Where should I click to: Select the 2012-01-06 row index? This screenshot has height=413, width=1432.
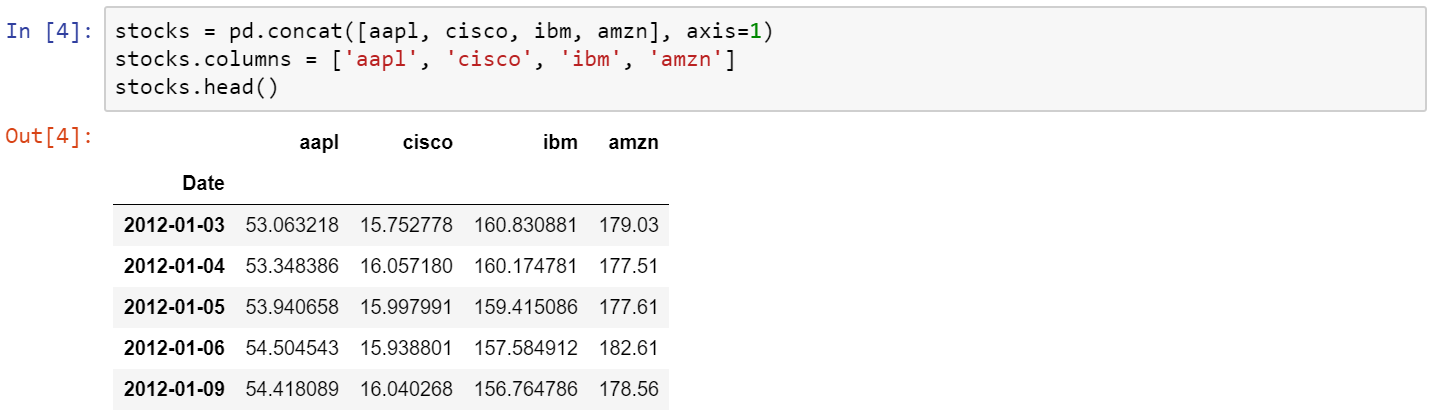click(x=174, y=348)
